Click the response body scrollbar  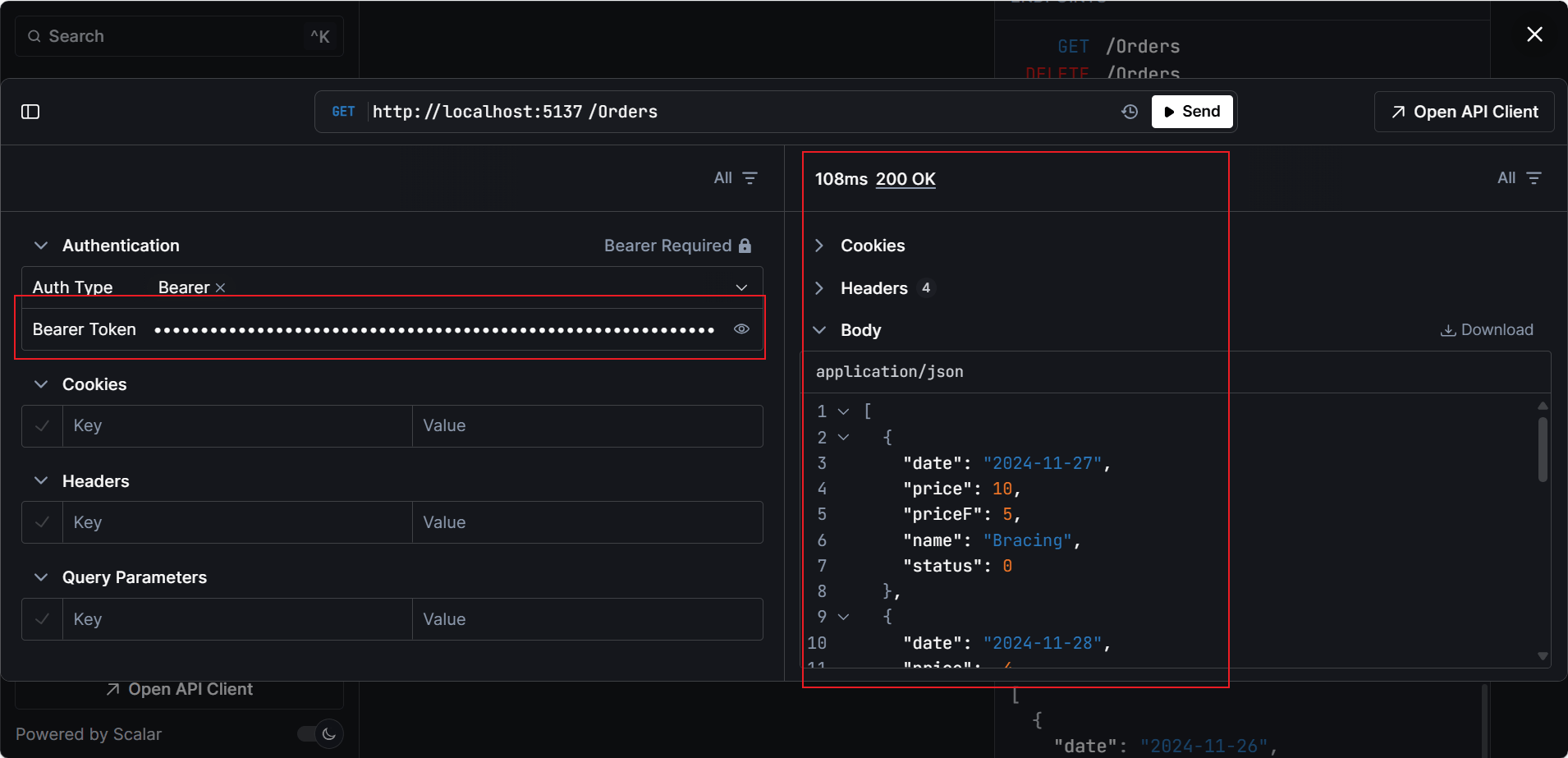tap(1543, 449)
